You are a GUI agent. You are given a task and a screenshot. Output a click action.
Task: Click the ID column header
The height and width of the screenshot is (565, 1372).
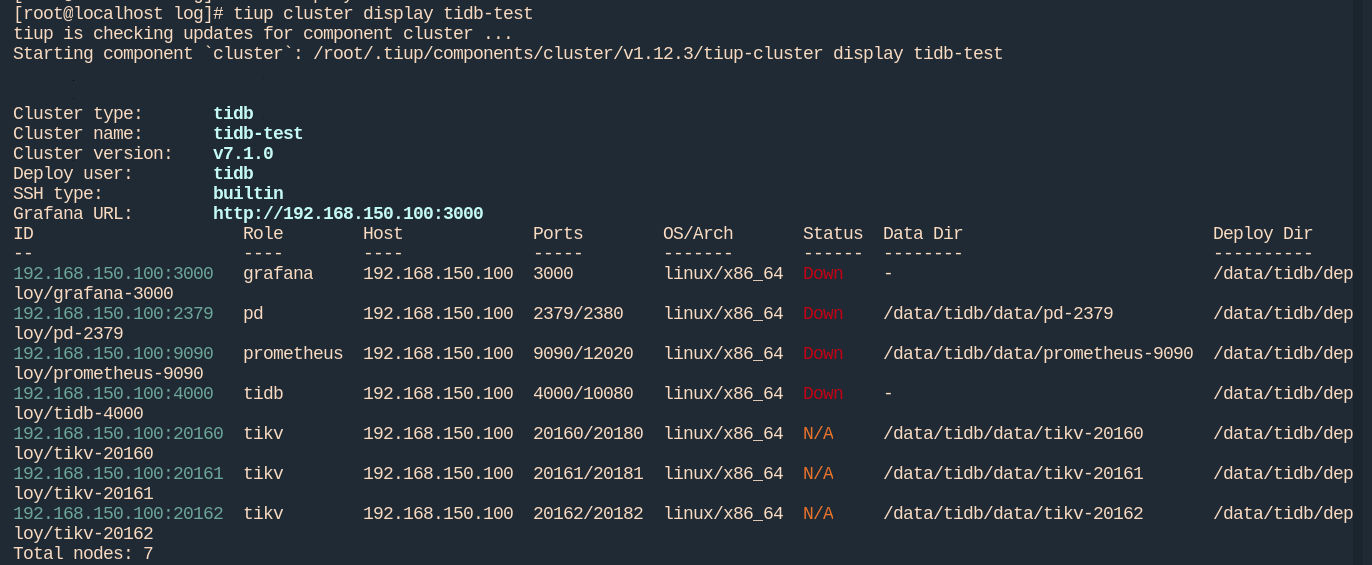[x=23, y=233]
